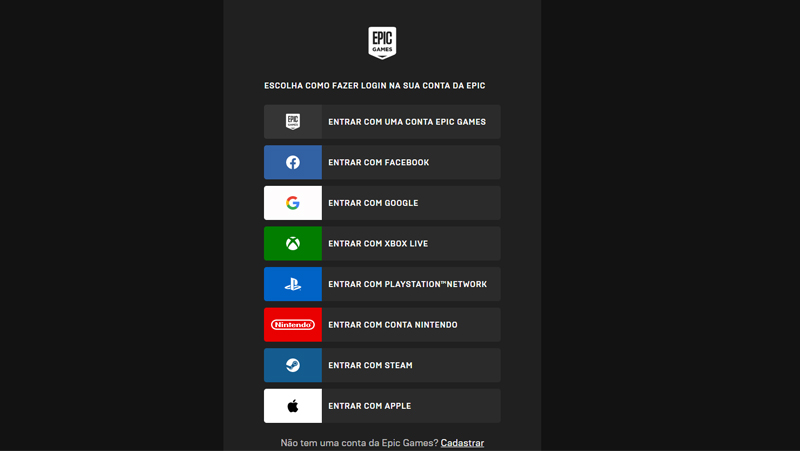Click the Google icon tile
The image size is (800, 451).
tap(293, 203)
